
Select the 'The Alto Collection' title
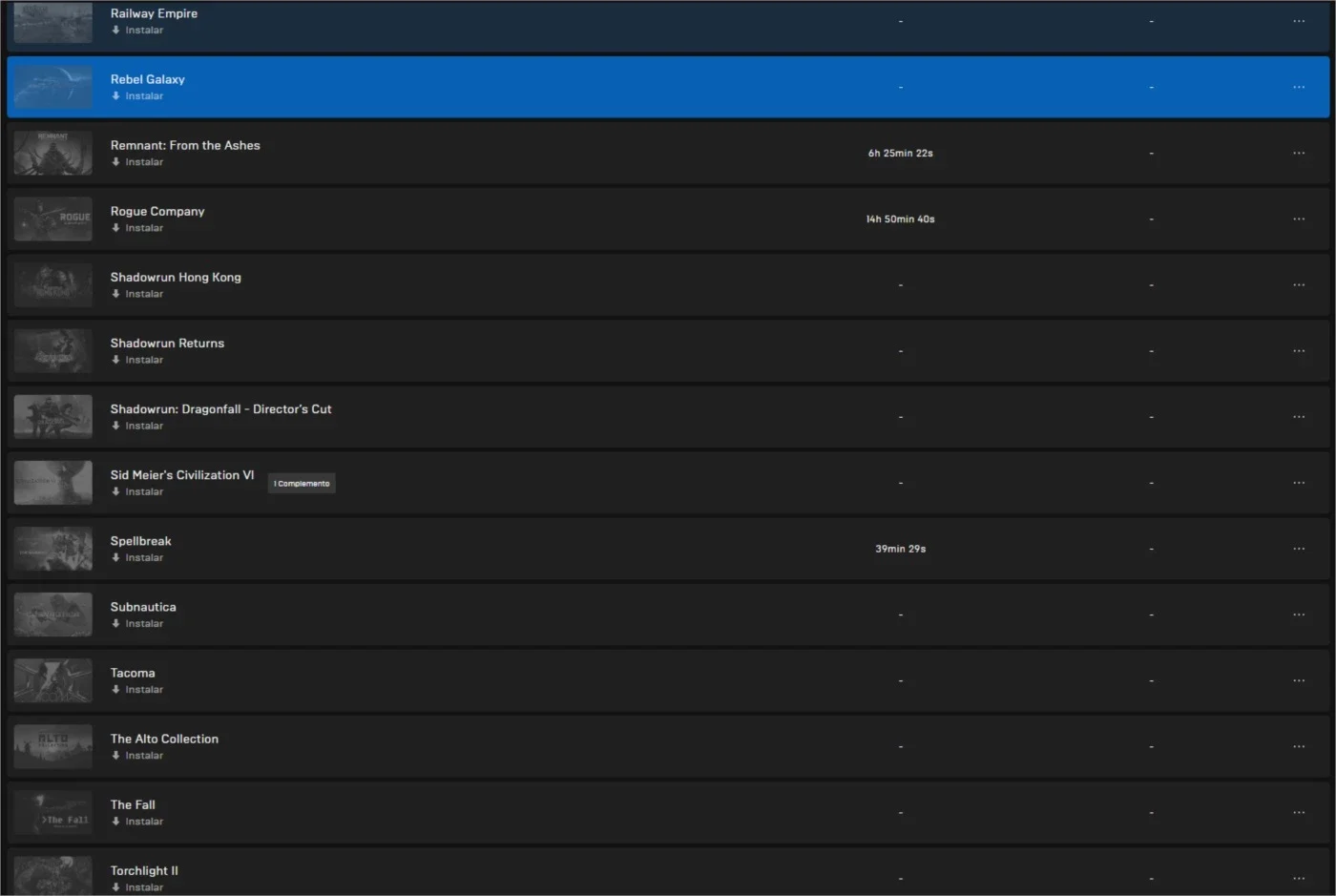tap(164, 738)
